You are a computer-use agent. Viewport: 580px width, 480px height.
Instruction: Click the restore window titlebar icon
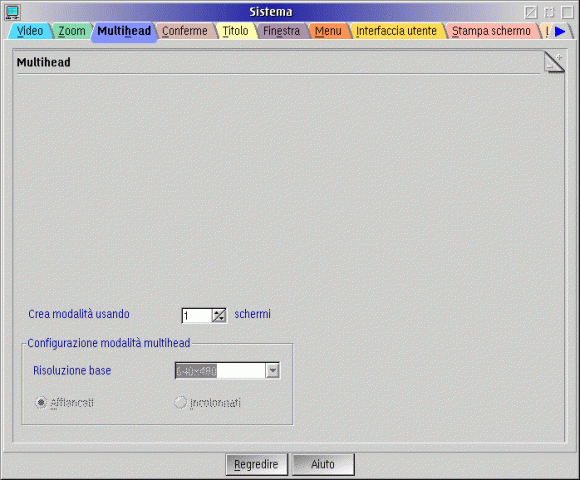(x=549, y=12)
